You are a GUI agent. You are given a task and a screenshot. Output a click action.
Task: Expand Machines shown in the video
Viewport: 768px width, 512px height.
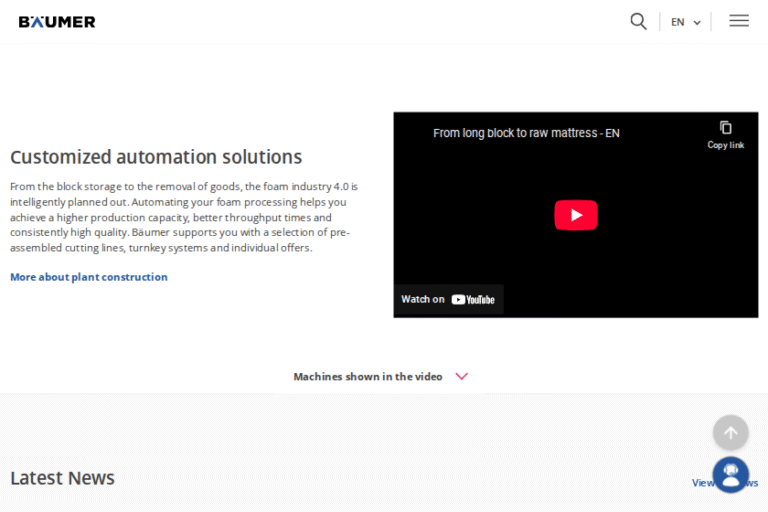coord(367,377)
